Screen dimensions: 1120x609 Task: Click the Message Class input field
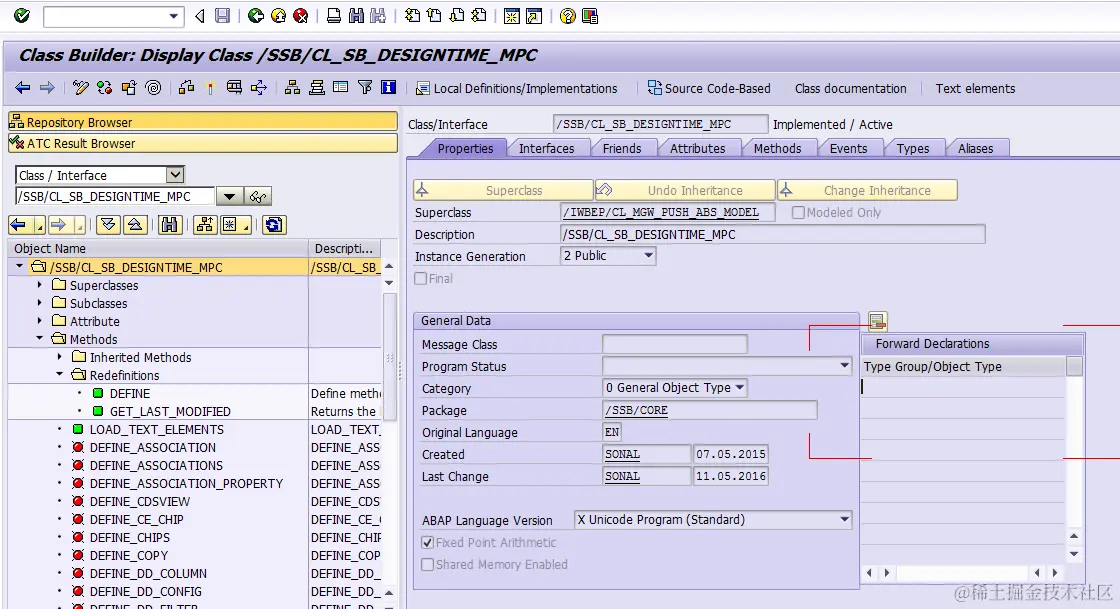click(x=675, y=344)
